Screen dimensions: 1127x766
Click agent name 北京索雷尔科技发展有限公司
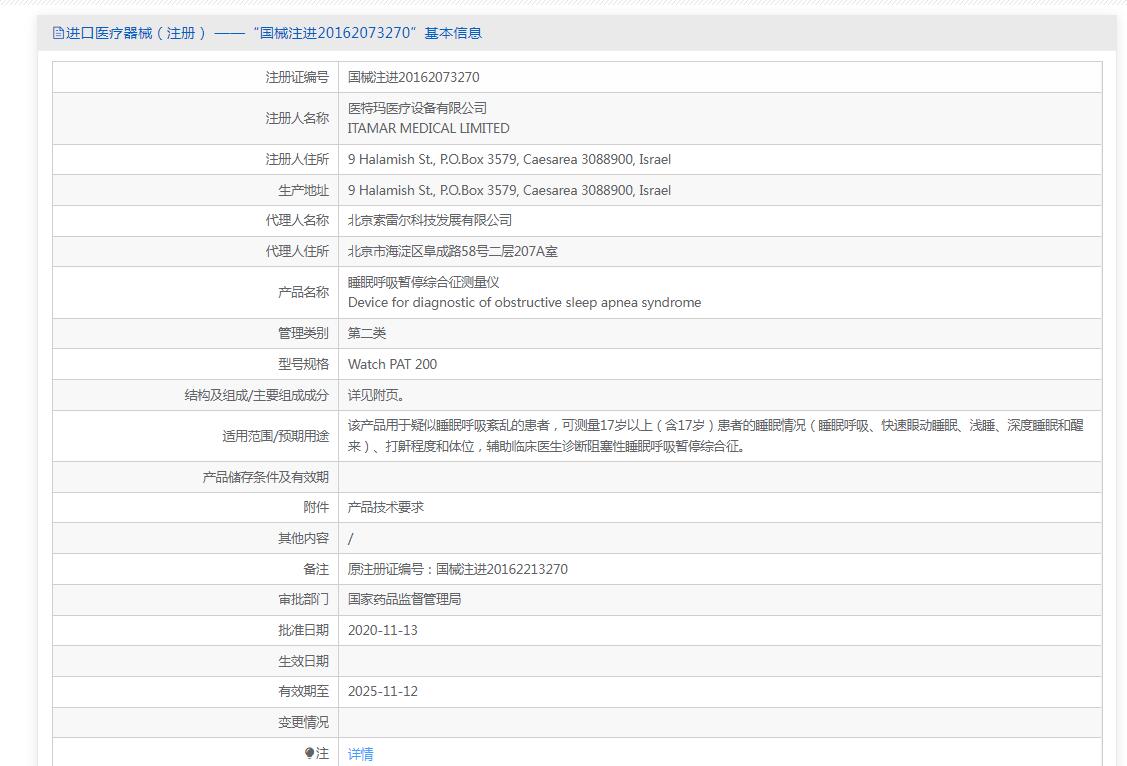[x=430, y=220]
